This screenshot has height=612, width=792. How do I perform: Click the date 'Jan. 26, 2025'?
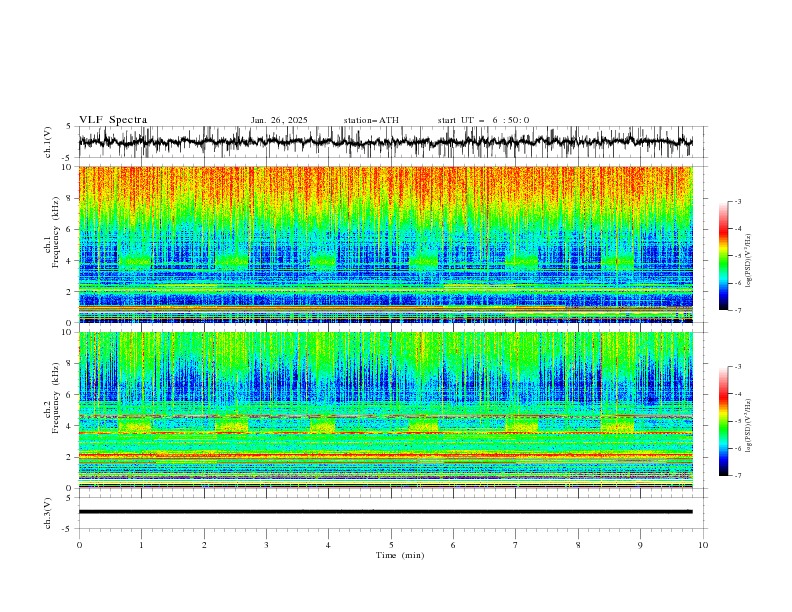(x=279, y=120)
